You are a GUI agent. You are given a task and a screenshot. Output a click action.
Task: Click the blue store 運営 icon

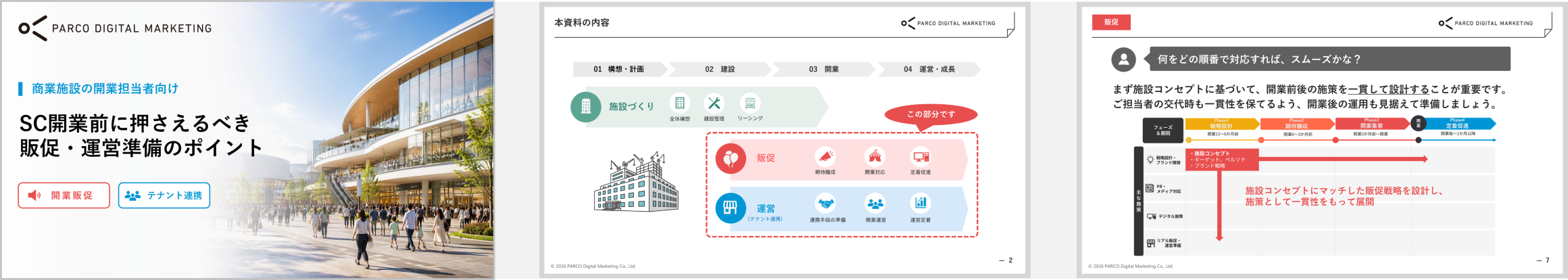731,208
